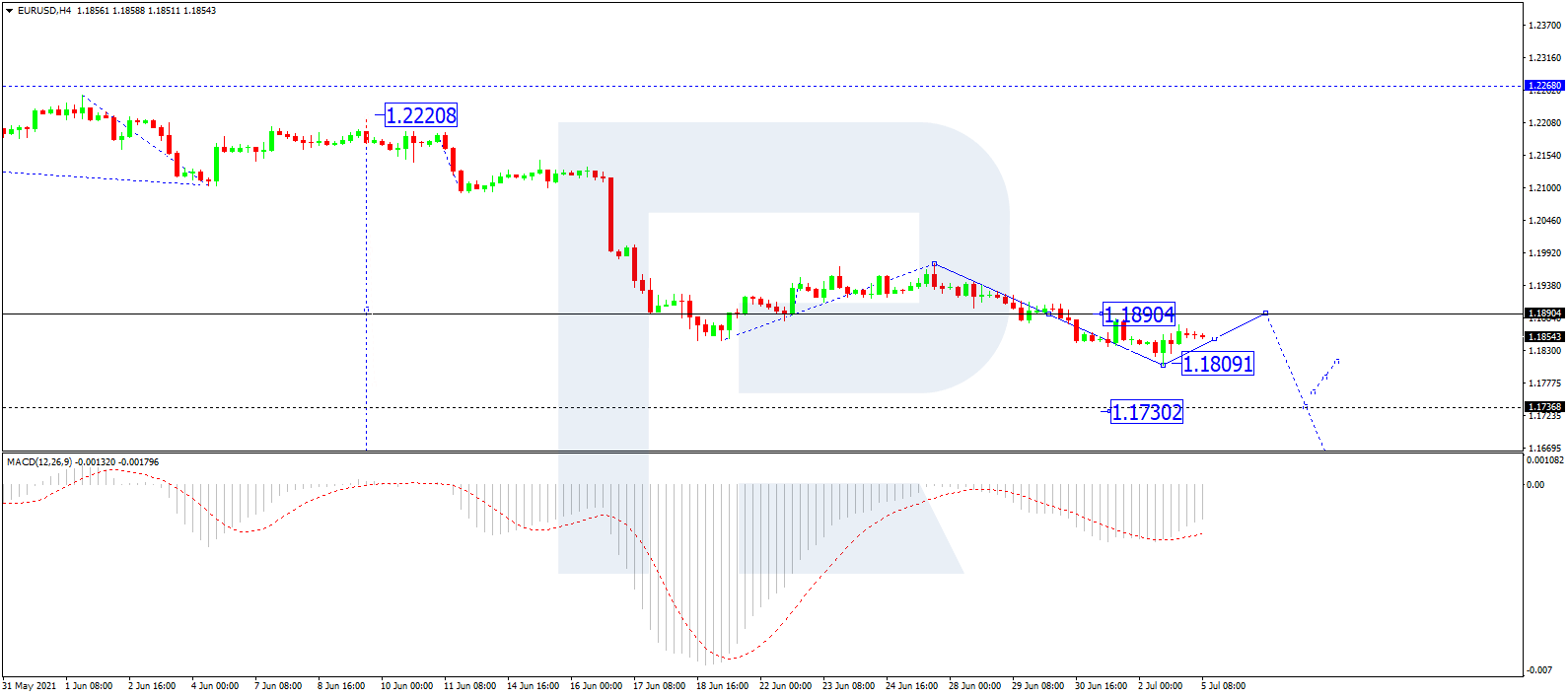The width and height of the screenshot is (1568, 697).
Task: Select the EURUSD,H4 chart title text
Action: pyautogui.click(x=45, y=11)
